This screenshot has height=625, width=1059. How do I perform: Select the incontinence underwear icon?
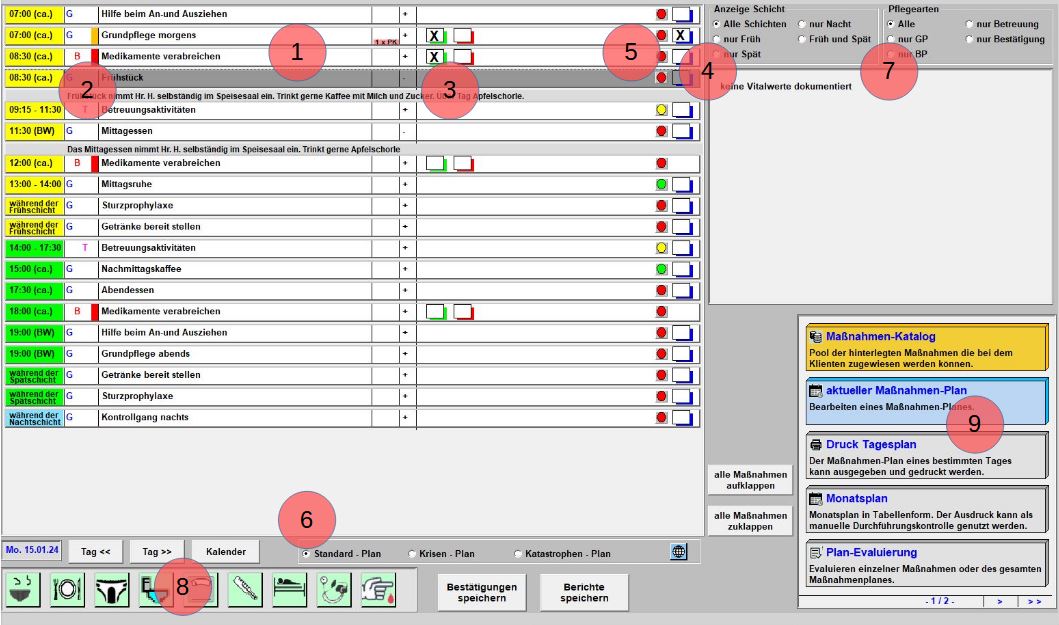point(112,590)
